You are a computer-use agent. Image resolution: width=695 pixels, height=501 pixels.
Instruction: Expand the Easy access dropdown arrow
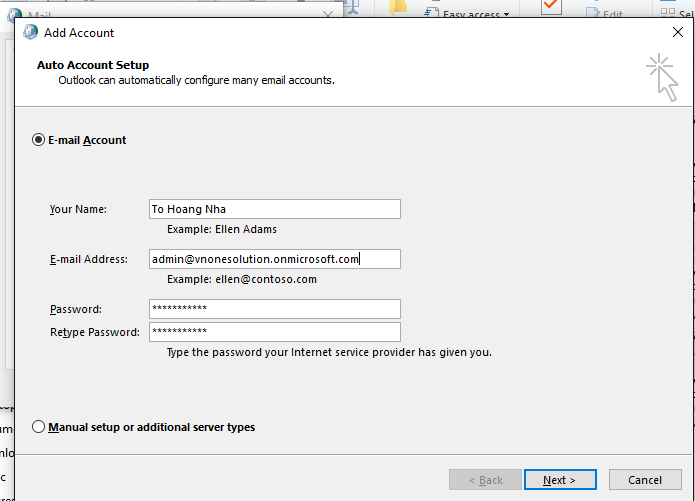506,15
